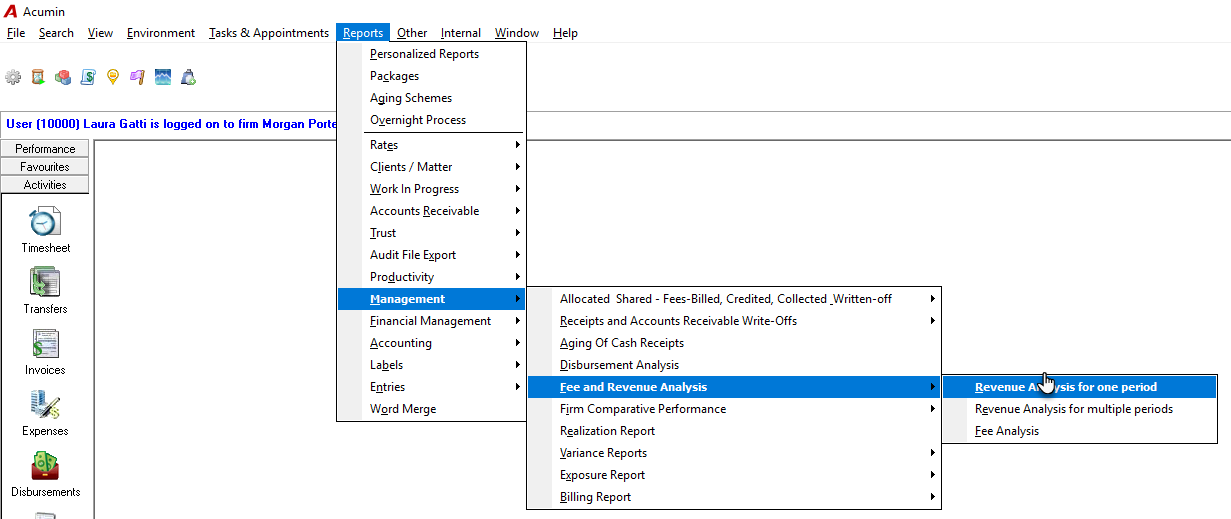Click the hourglass timer toolbar icon
1231x519 pixels.
click(38, 77)
